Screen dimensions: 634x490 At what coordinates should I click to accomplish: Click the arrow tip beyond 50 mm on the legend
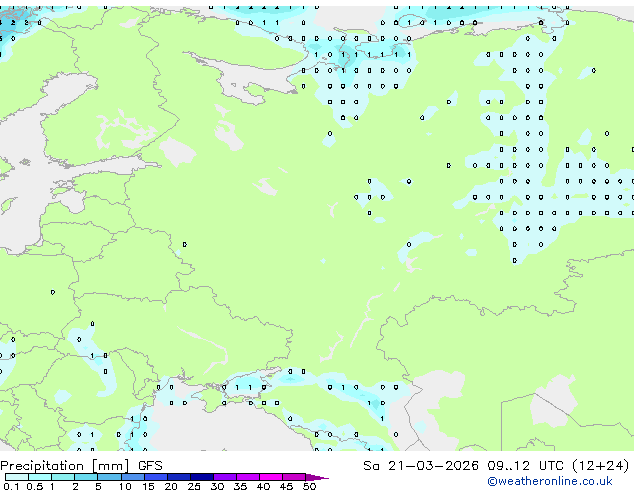coord(317,477)
